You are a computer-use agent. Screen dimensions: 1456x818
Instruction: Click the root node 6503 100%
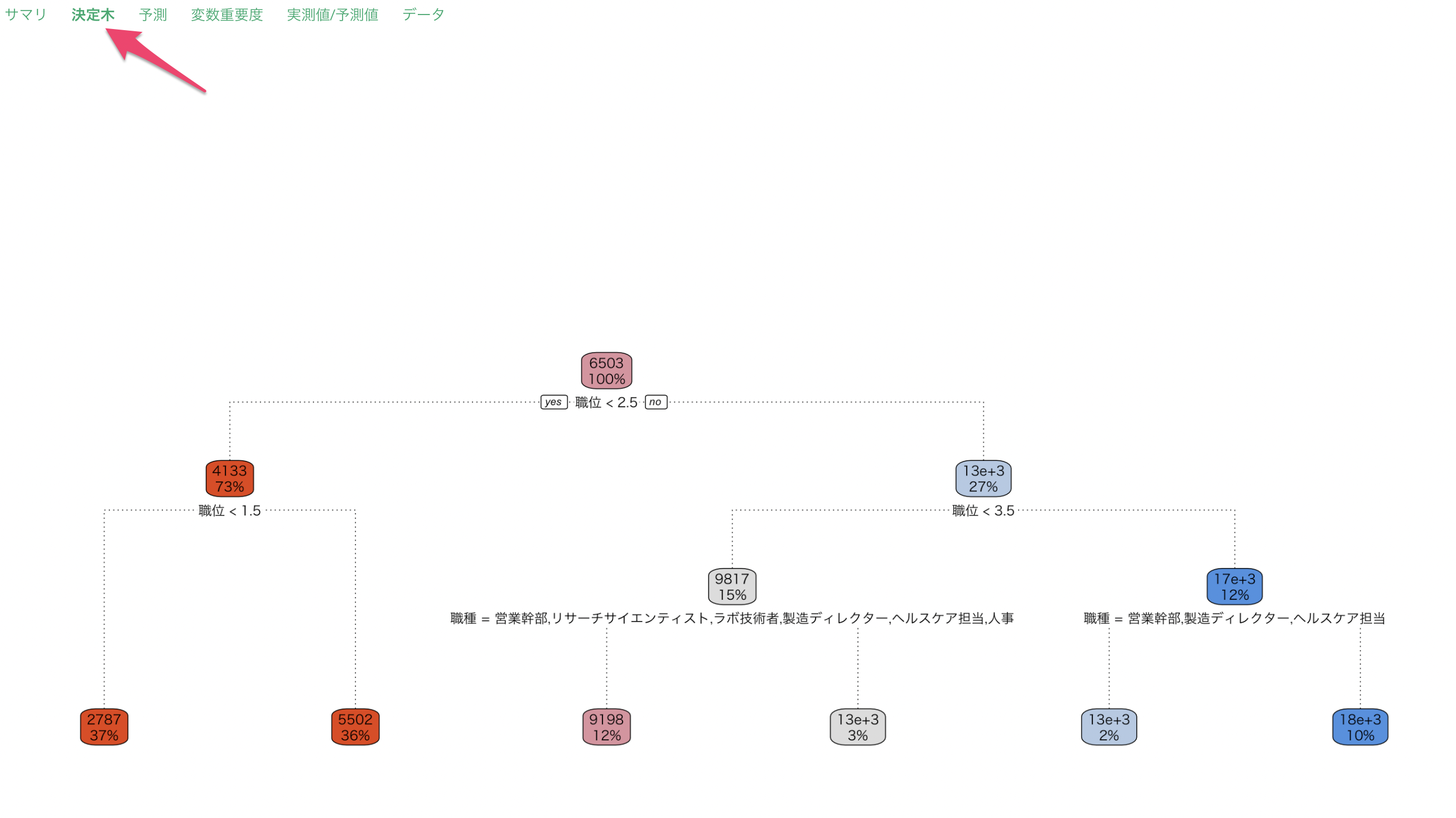coord(606,371)
